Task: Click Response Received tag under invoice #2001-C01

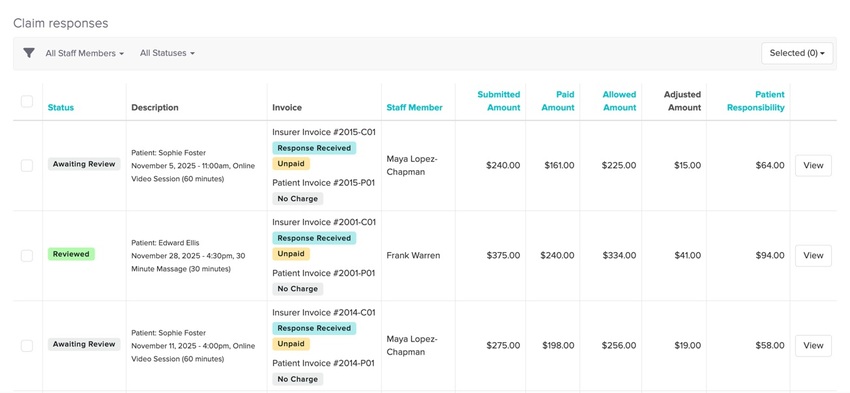Action: coord(314,238)
